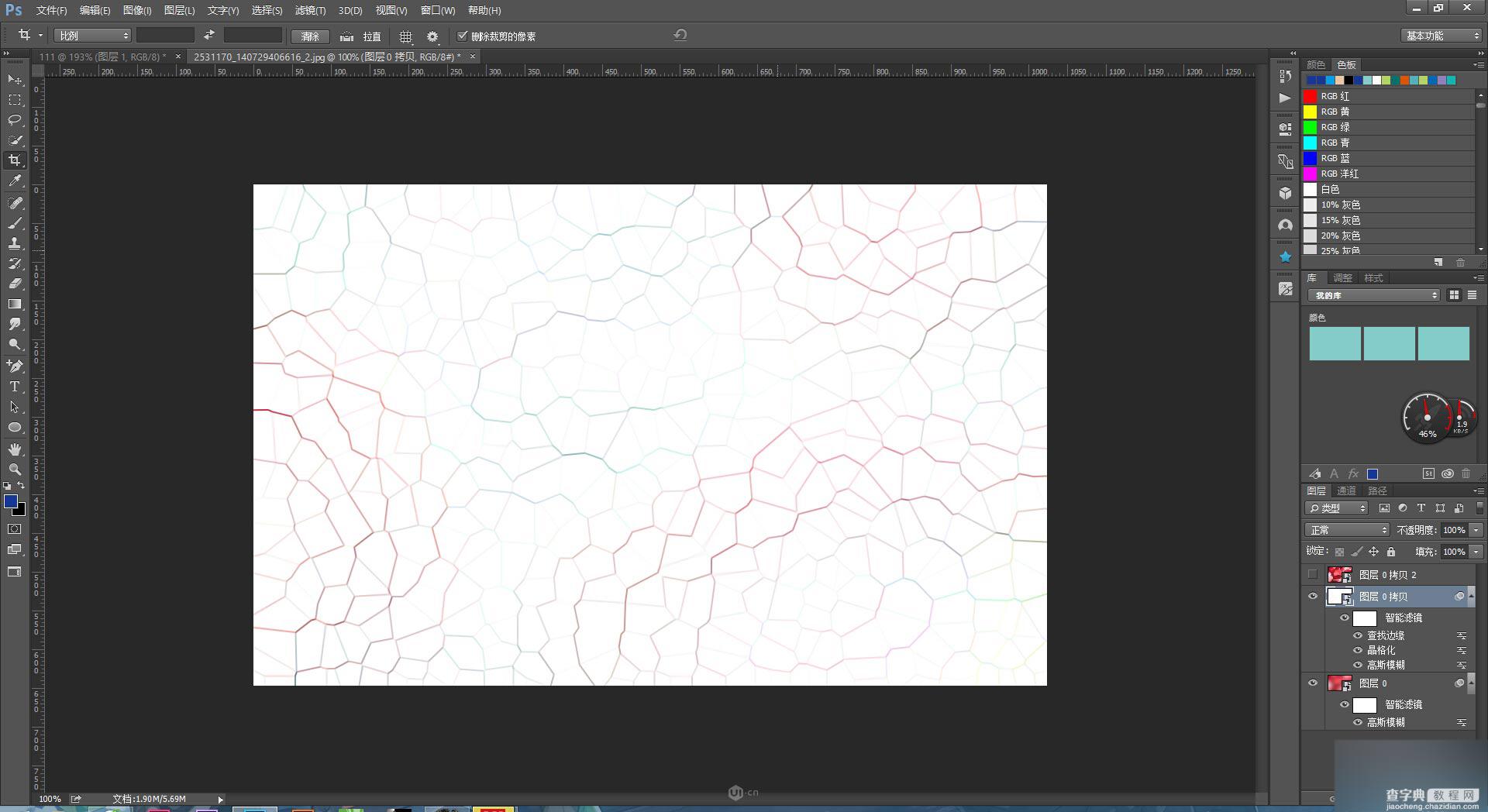Select the Zoom tool
Viewport: 1488px width, 812px height.
click(x=15, y=470)
